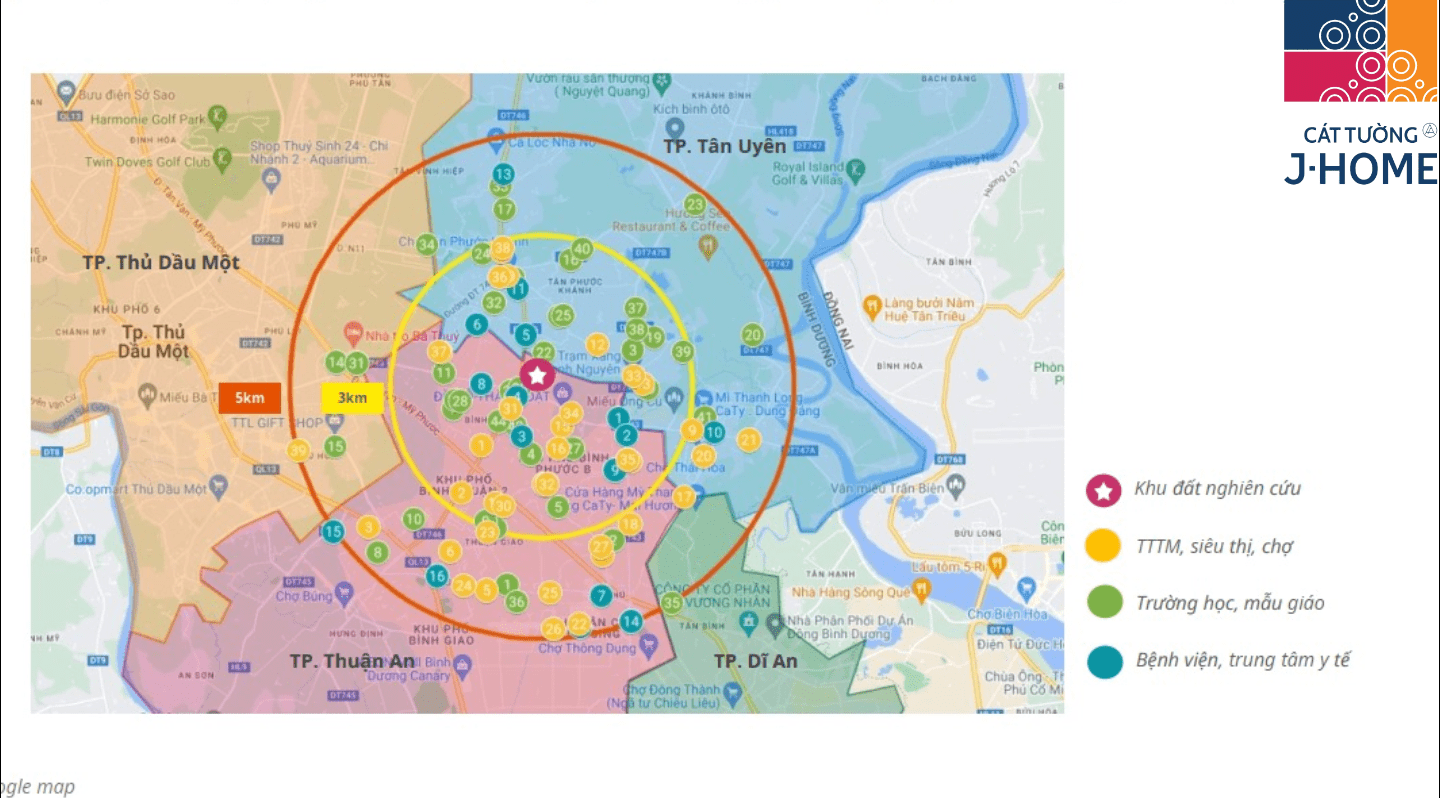Click Harmonie Golf Park map pin

click(220, 120)
